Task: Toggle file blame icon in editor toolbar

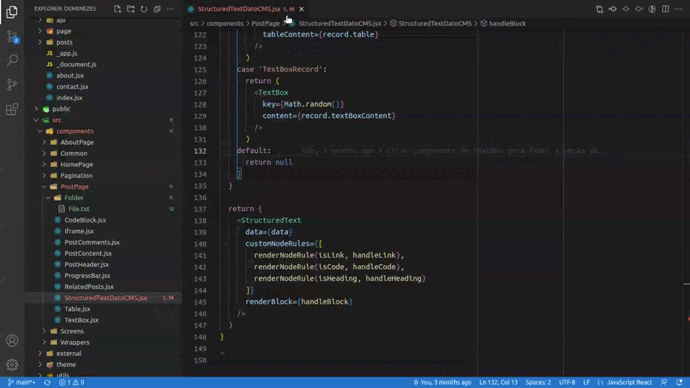Action: point(652,9)
